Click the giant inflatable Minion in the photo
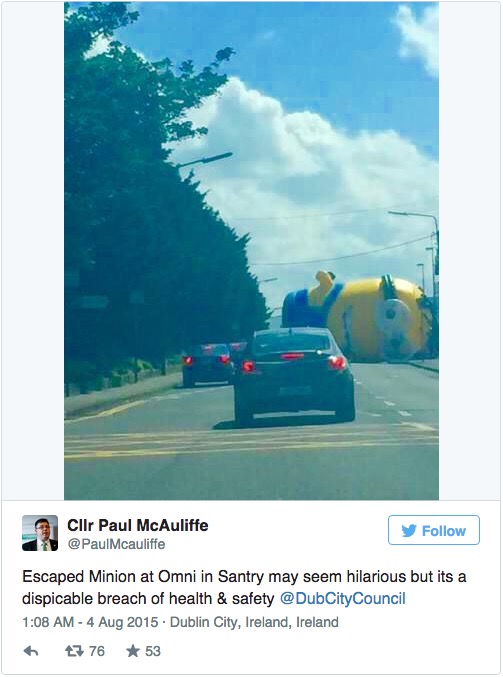The width and height of the screenshot is (503, 677). 358,315
